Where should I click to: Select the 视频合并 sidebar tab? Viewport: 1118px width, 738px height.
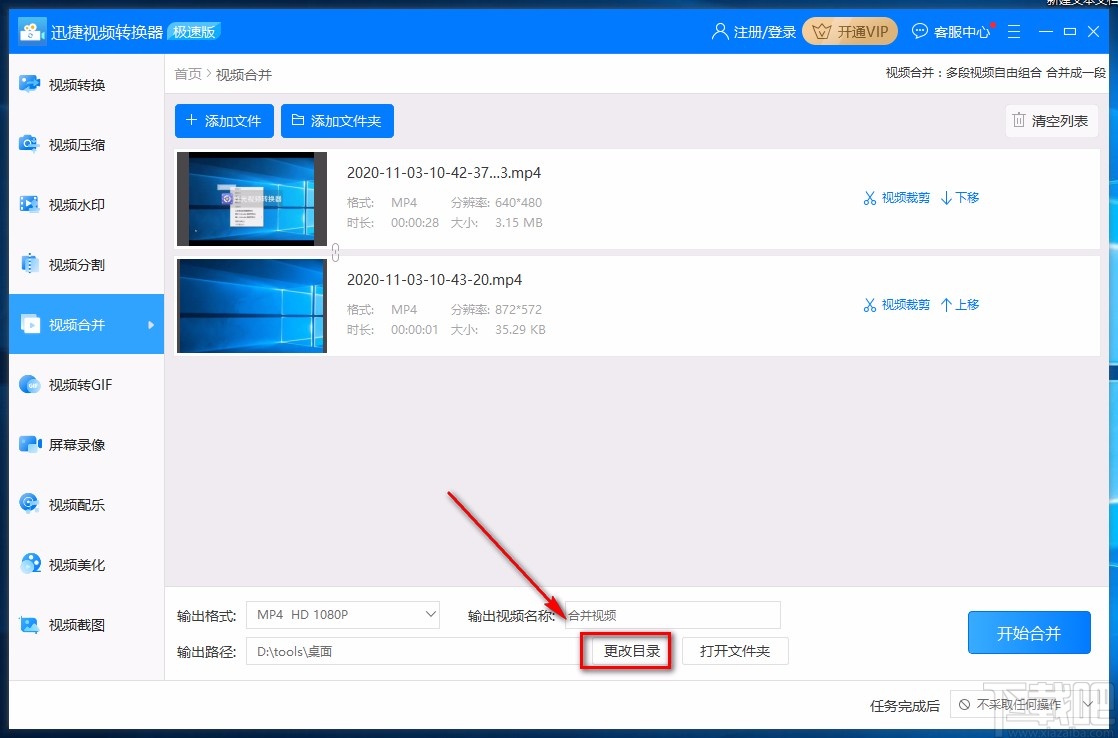(86, 324)
